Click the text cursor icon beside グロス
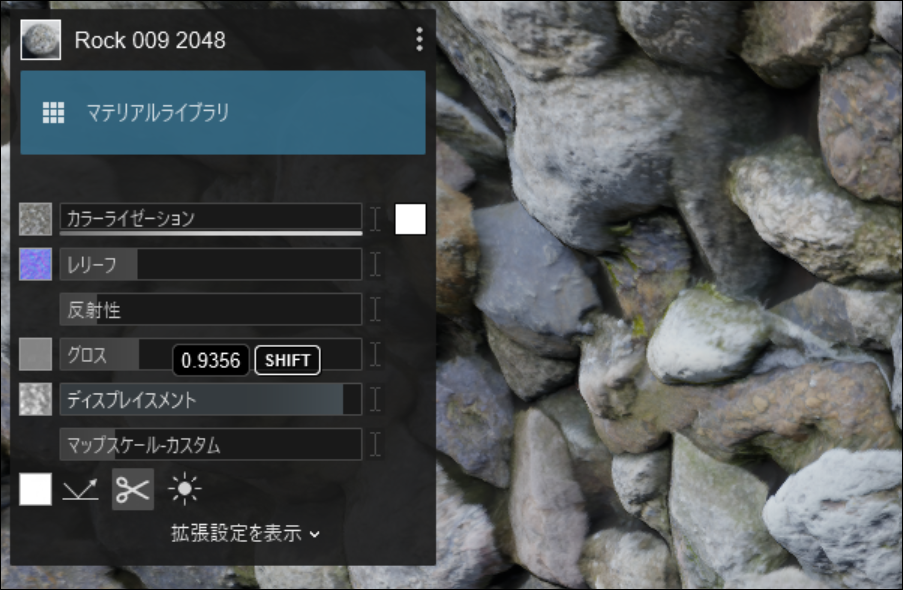The height and width of the screenshot is (590, 903). pyautogui.click(x=375, y=354)
